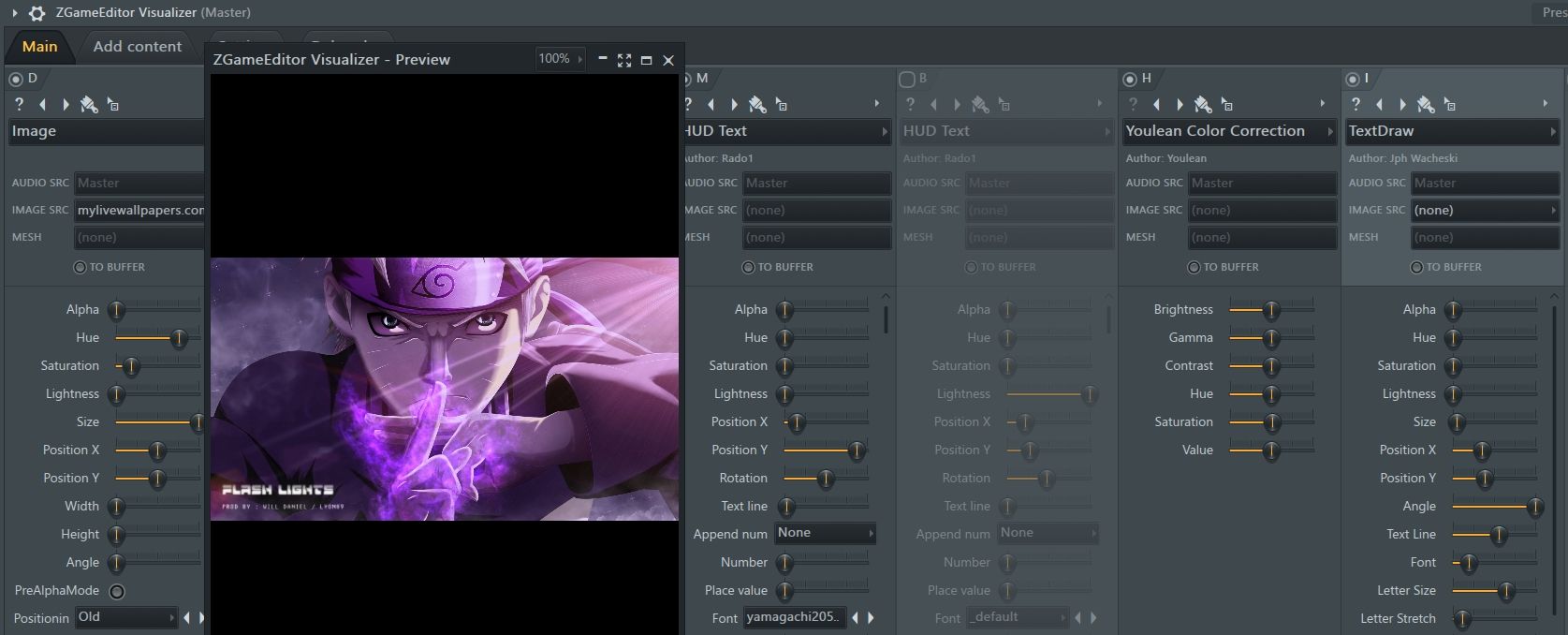This screenshot has height=635, width=1568.
Task: Adjust the Angle slider in layer D
Action: click(157, 562)
